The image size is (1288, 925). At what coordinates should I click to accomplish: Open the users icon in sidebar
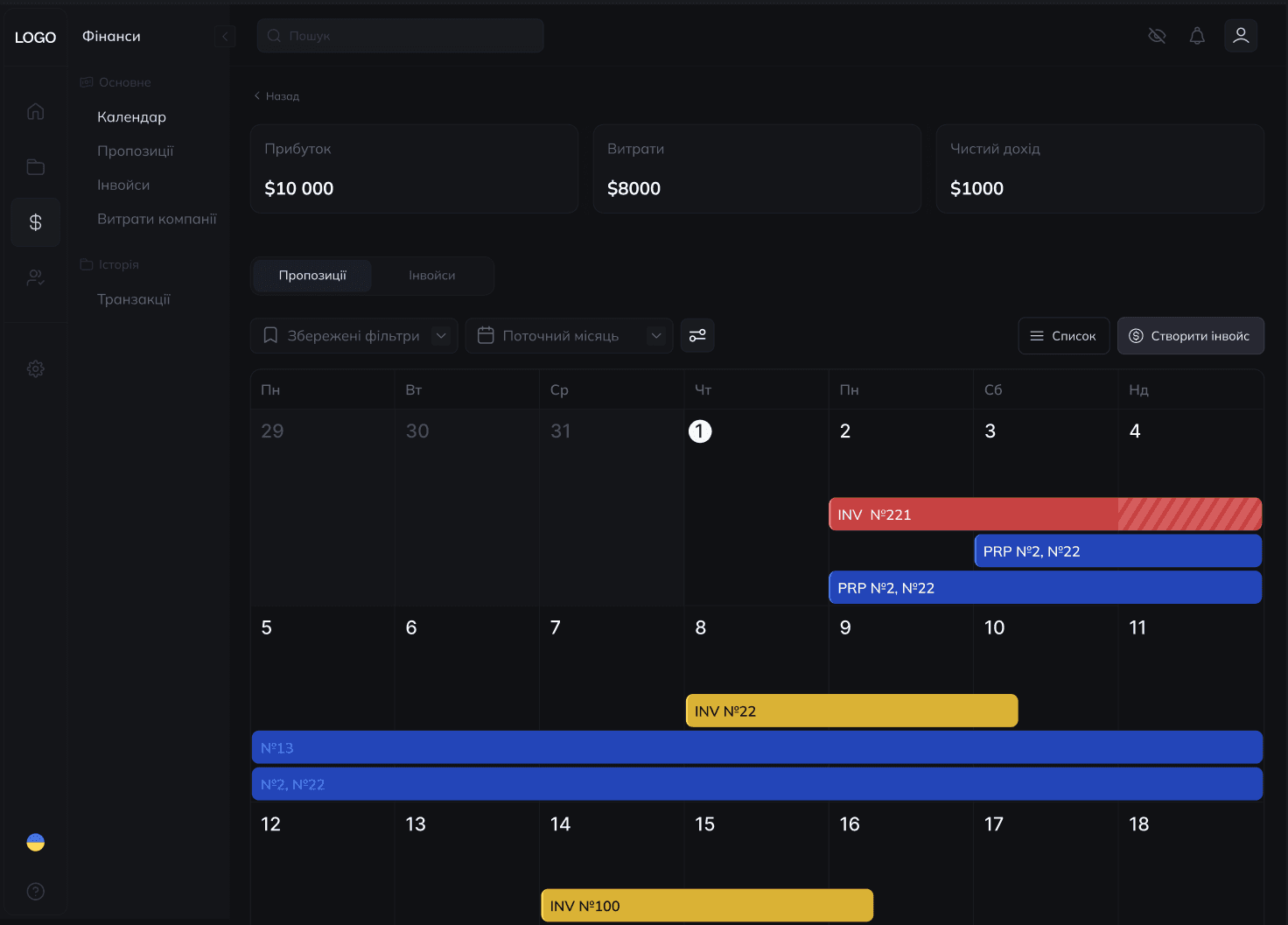(35, 278)
